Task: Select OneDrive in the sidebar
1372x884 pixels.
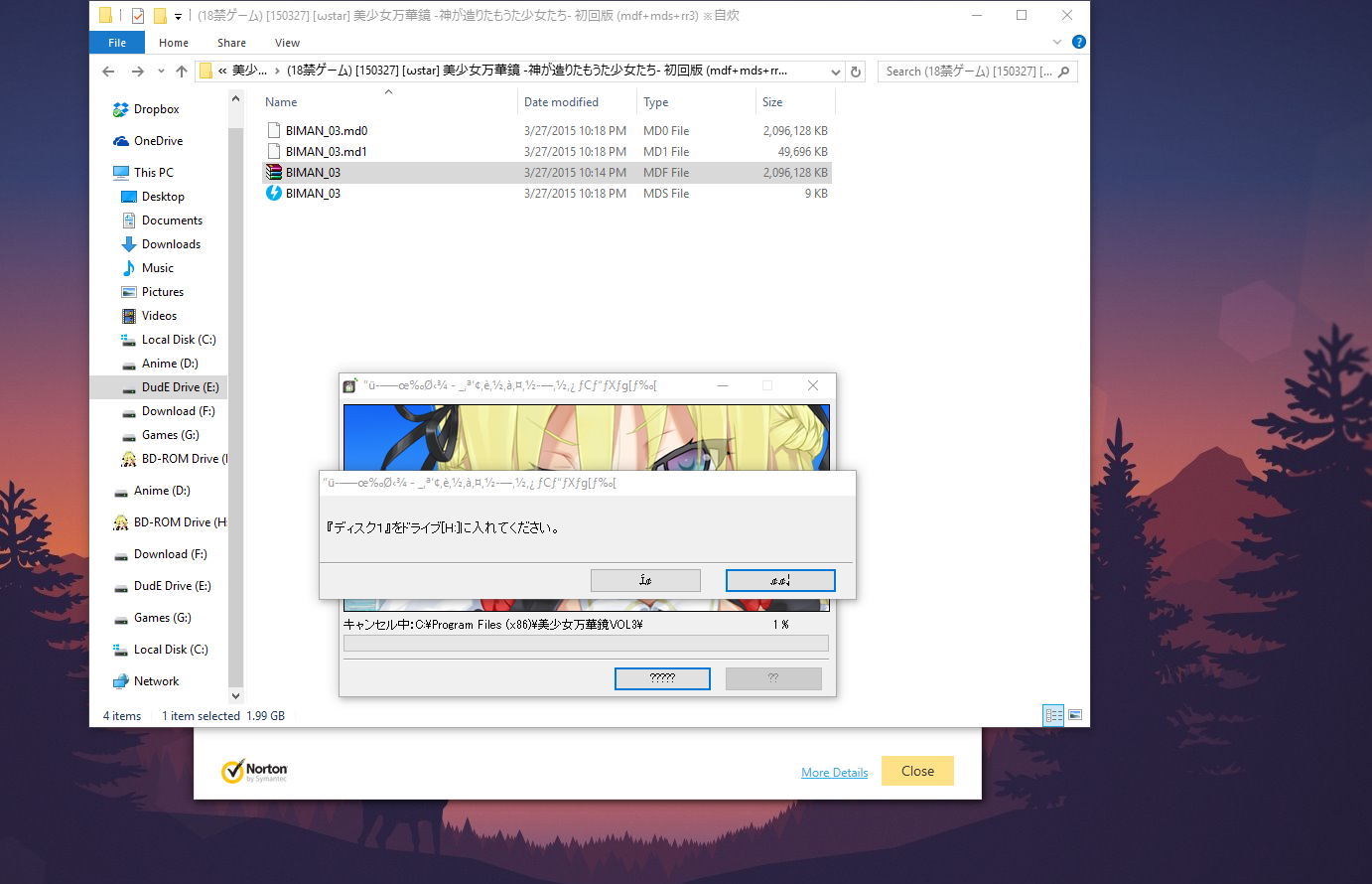Action: (x=158, y=141)
